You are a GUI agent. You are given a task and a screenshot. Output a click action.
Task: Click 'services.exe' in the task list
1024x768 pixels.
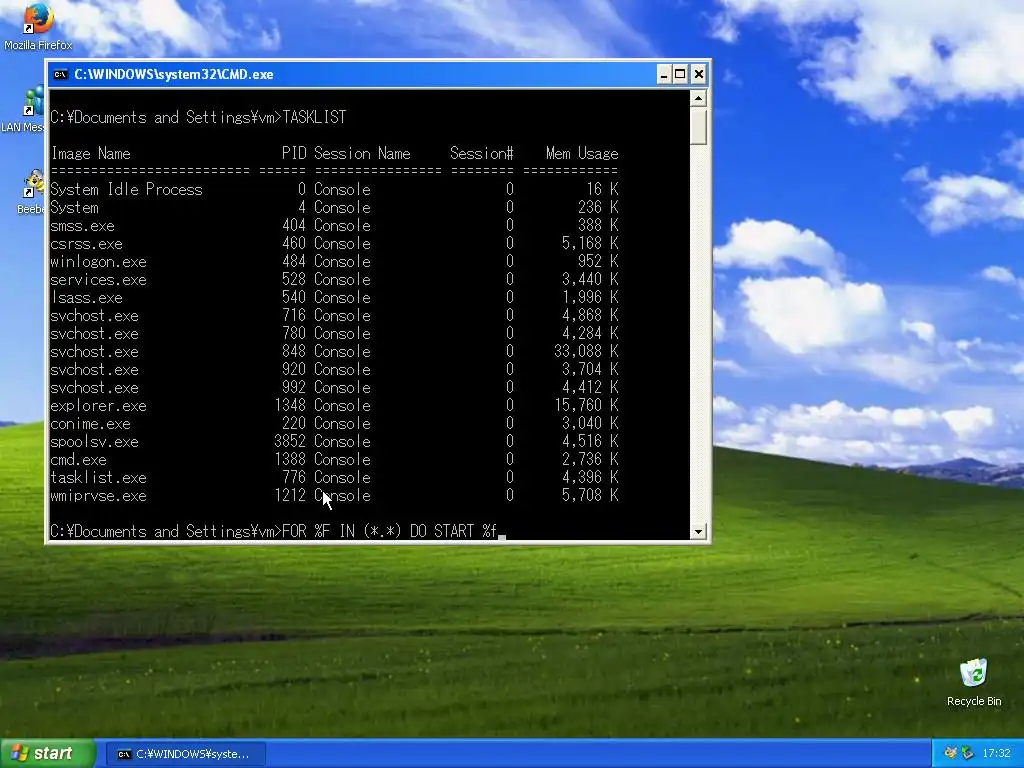pos(99,280)
